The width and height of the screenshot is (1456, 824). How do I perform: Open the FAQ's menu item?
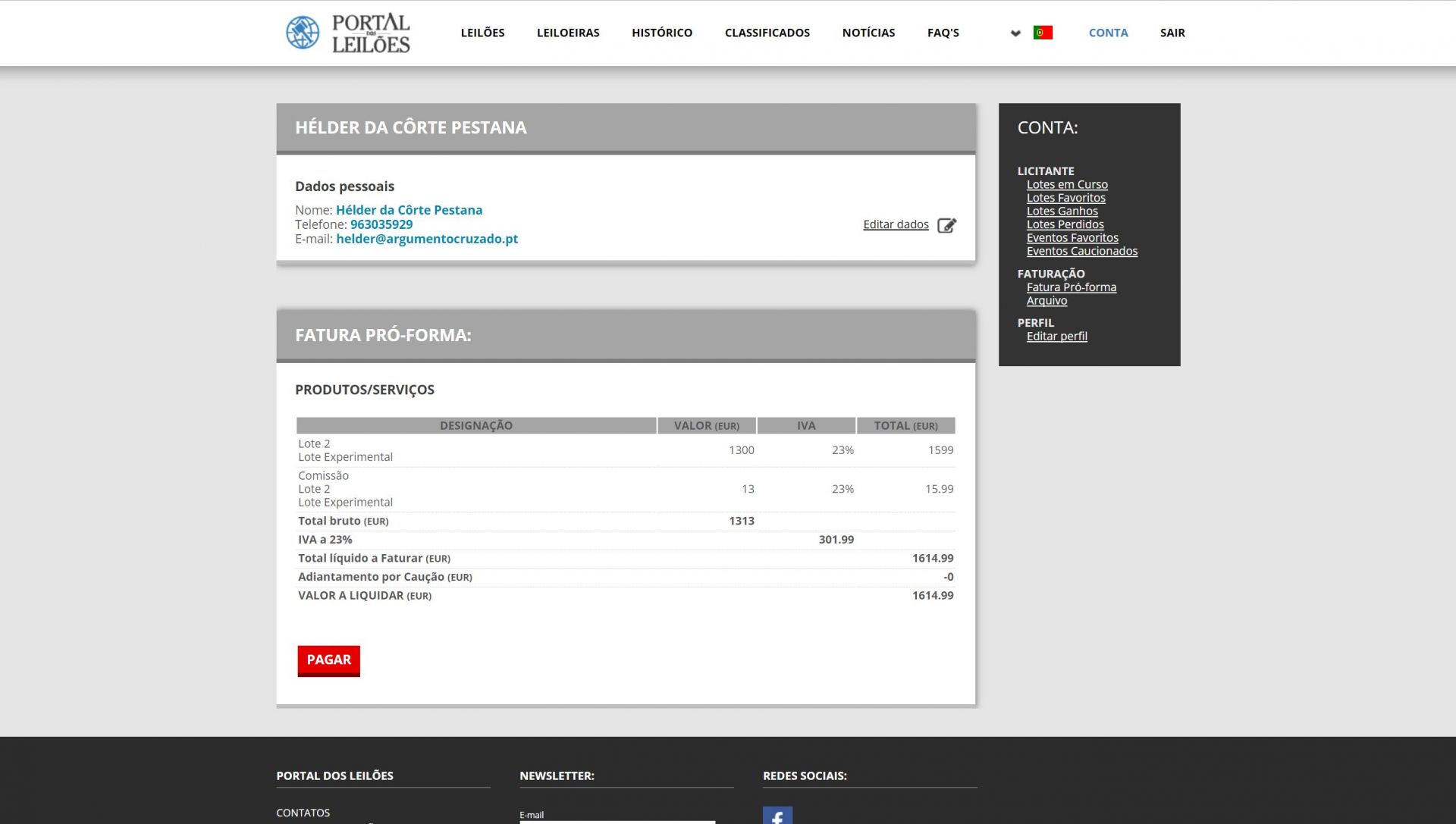coord(943,33)
